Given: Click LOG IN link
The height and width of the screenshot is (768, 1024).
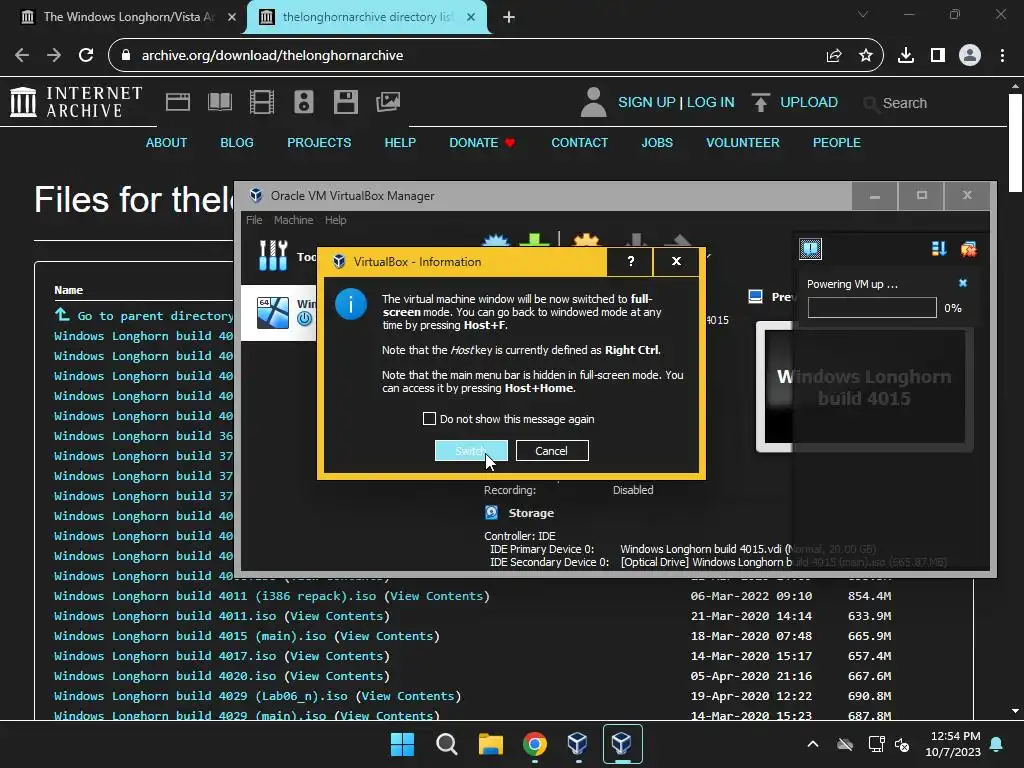Looking at the screenshot, I should click(711, 103).
